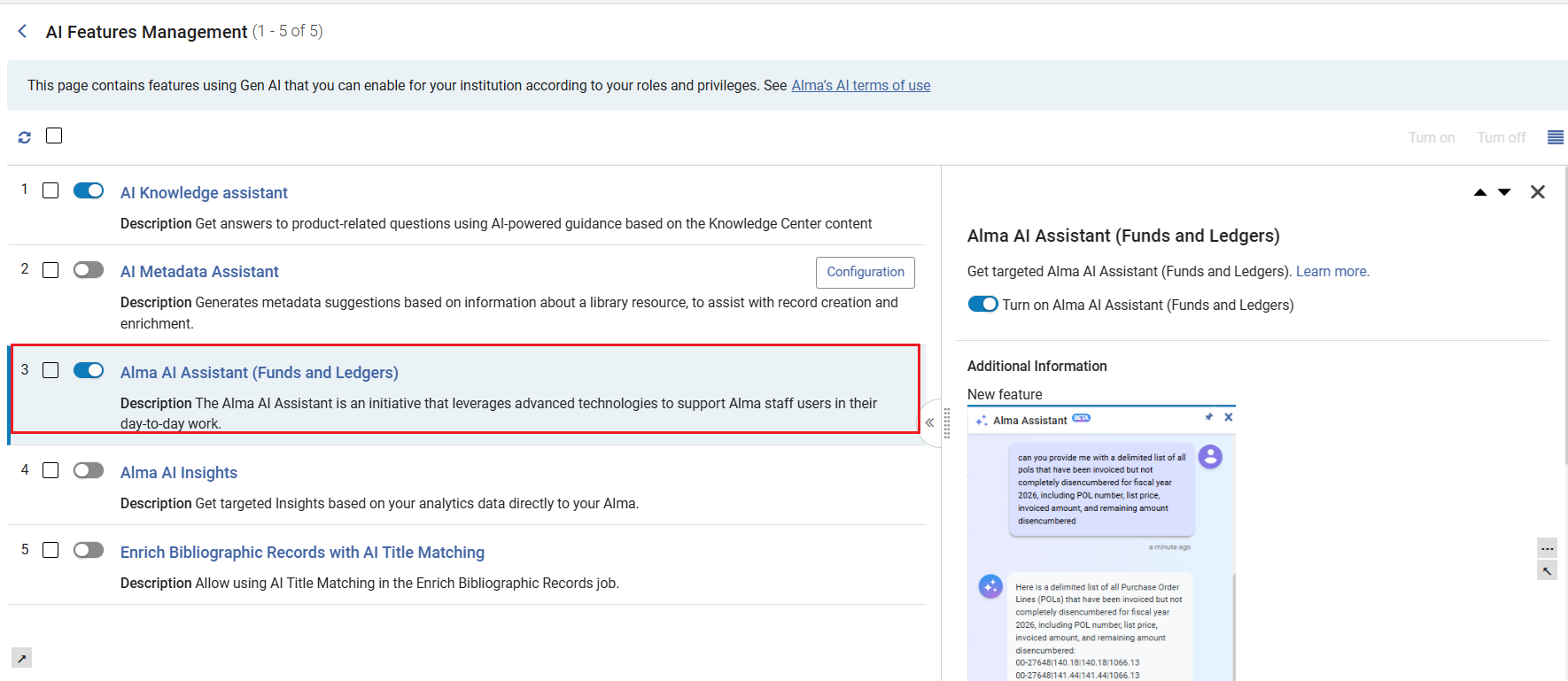Refresh the features list
The height and width of the screenshot is (681, 1568).
click(x=24, y=137)
